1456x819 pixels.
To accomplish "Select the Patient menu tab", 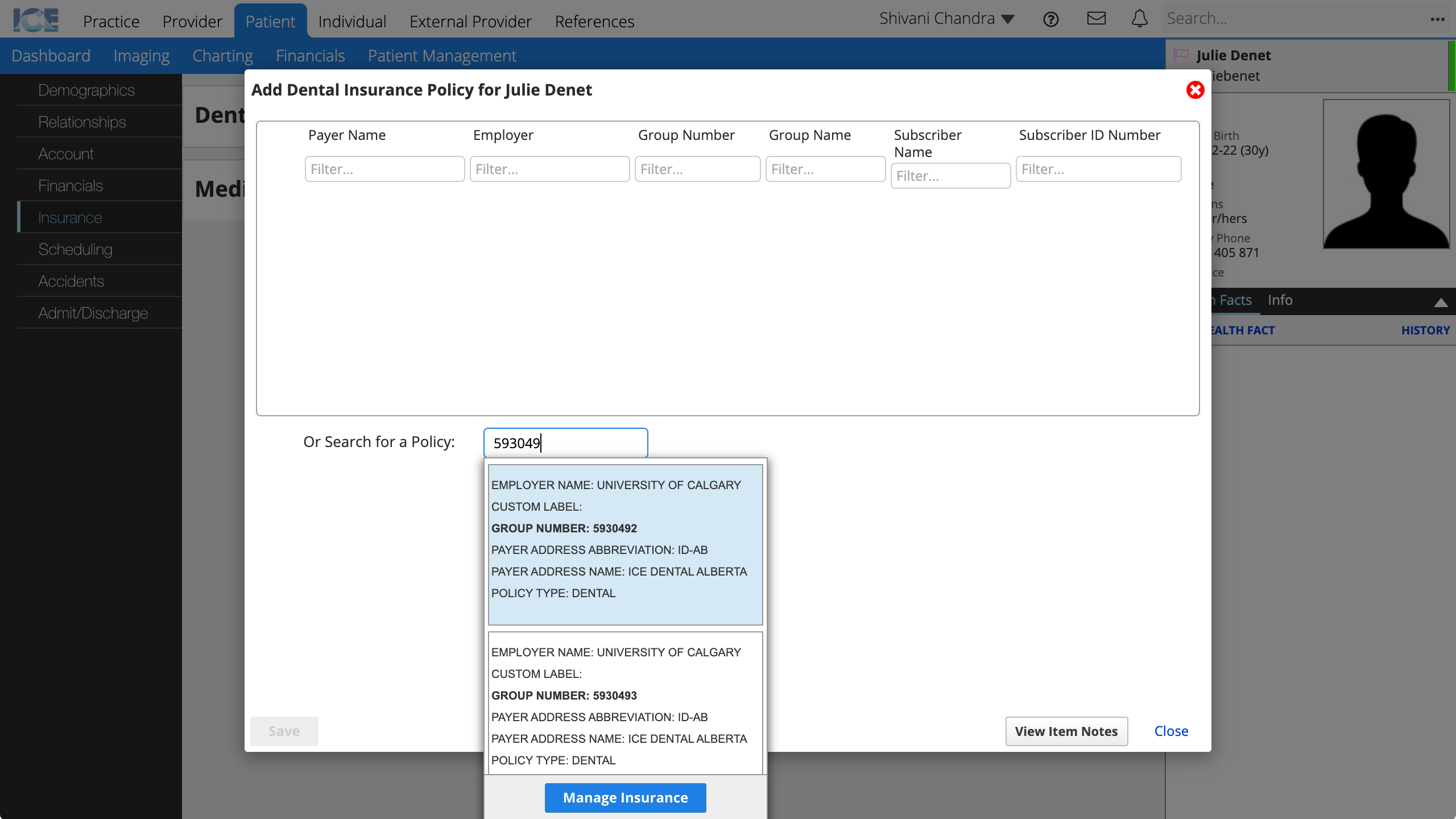I will pyautogui.click(x=270, y=21).
